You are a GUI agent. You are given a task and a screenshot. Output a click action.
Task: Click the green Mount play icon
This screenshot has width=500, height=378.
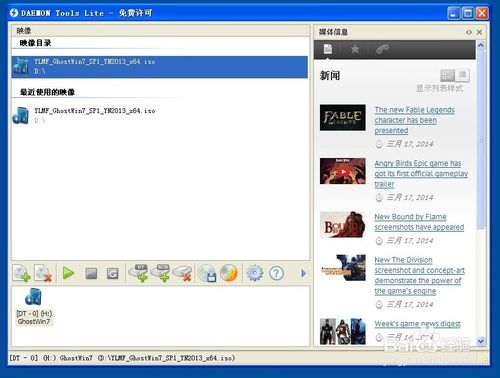pyautogui.click(x=69, y=273)
